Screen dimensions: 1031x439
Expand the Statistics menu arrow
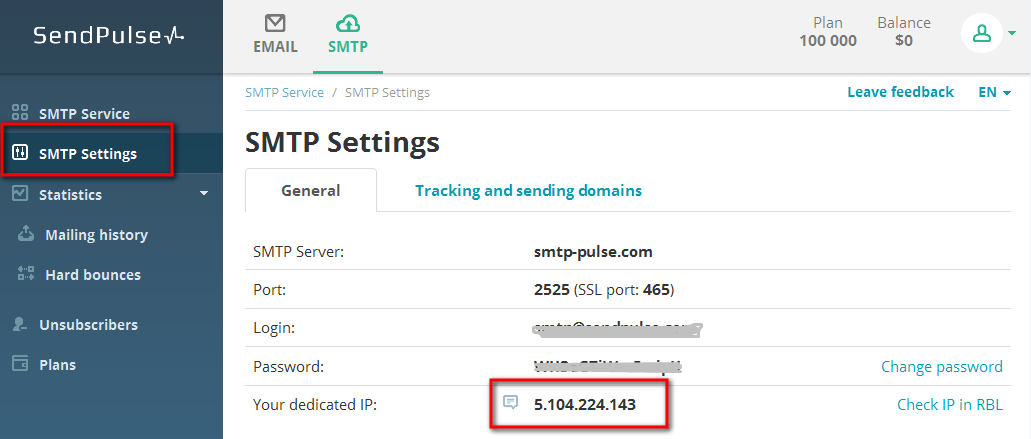(204, 193)
